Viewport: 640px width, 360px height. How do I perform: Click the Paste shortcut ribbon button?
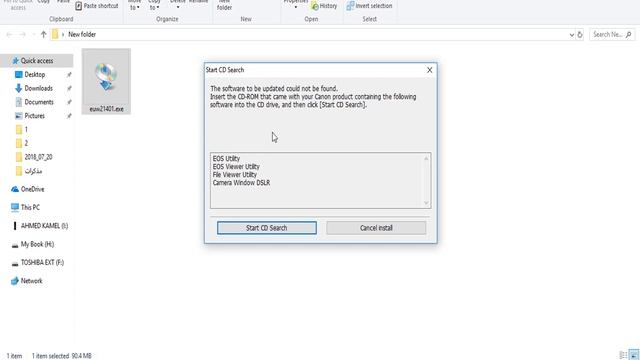point(97,6)
